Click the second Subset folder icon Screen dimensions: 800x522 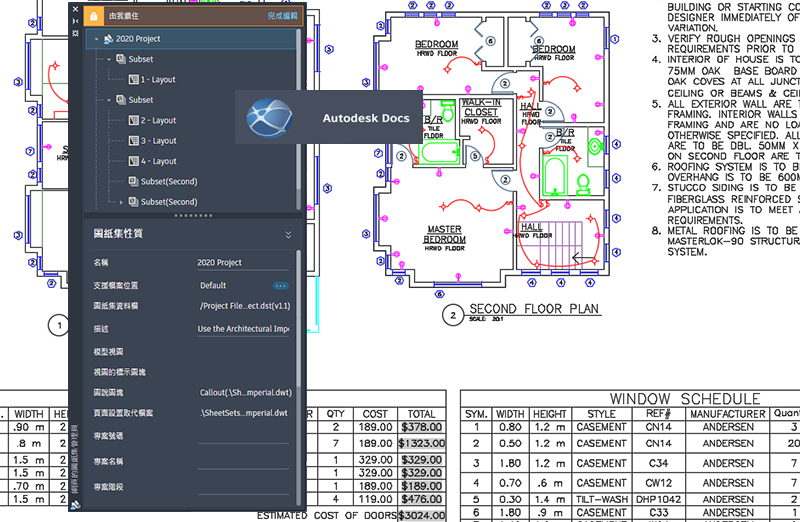(121, 100)
